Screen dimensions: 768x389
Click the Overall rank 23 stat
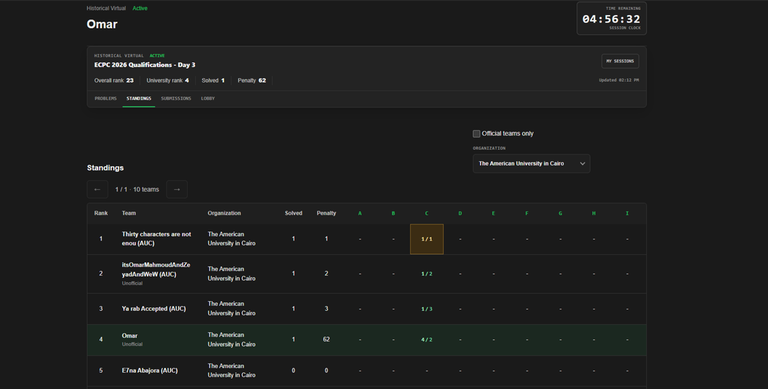(114, 80)
